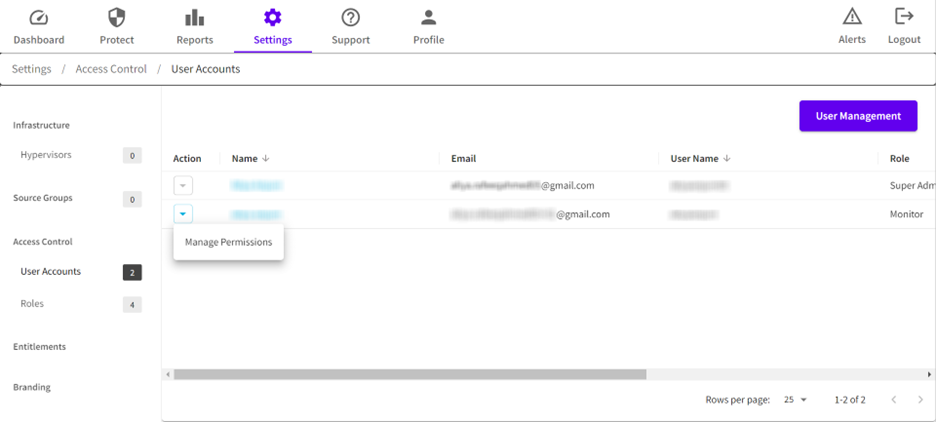
Task: Open action dropdown for Super Admin row
Action: [x=183, y=186]
